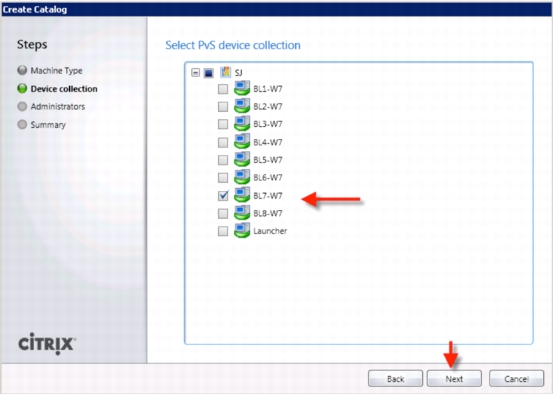Check the Launcher checkbox
Image resolution: width=554 pixels, height=395 pixels.
click(x=223, y=231)
